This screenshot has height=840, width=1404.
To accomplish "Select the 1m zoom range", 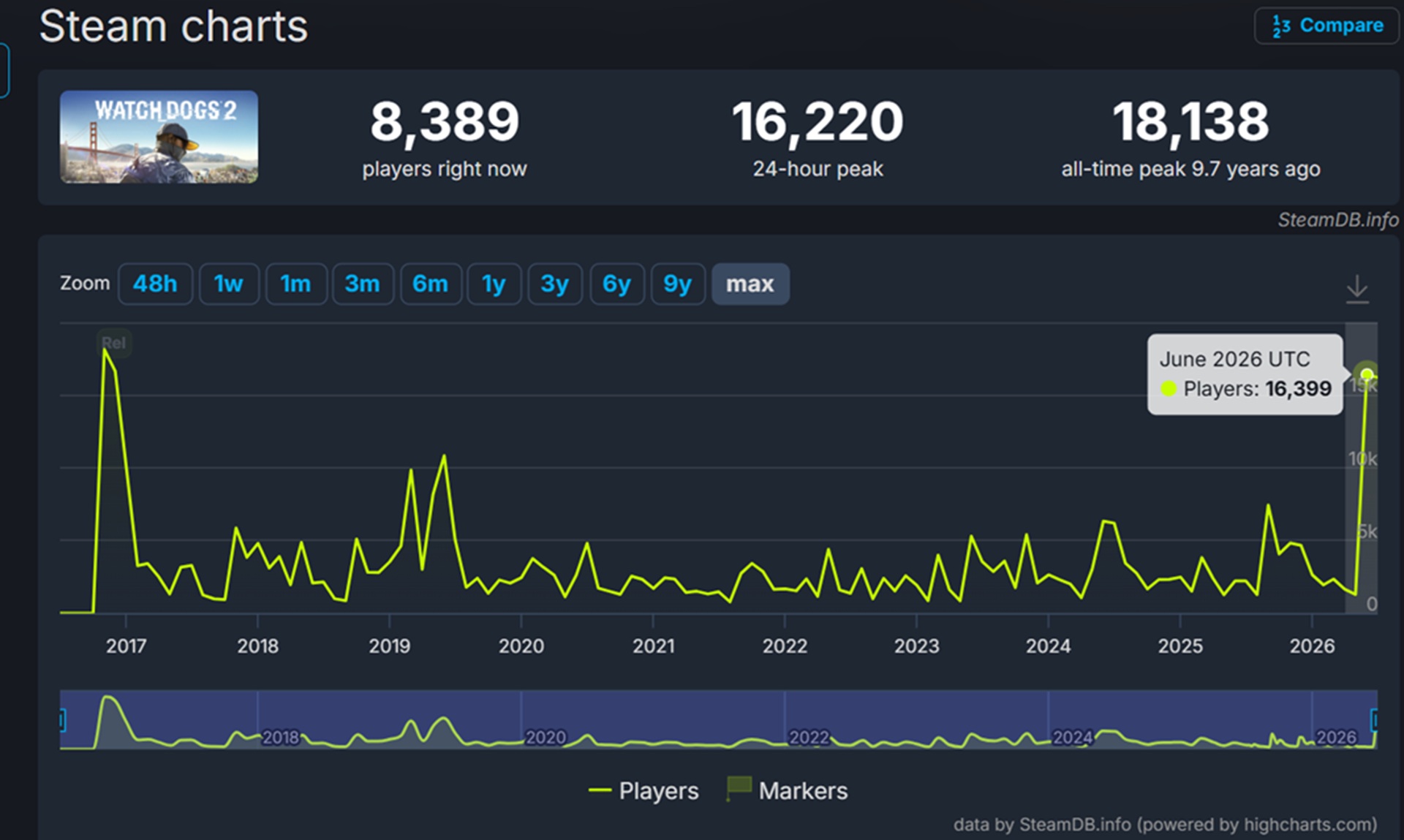I will [295, 284].
